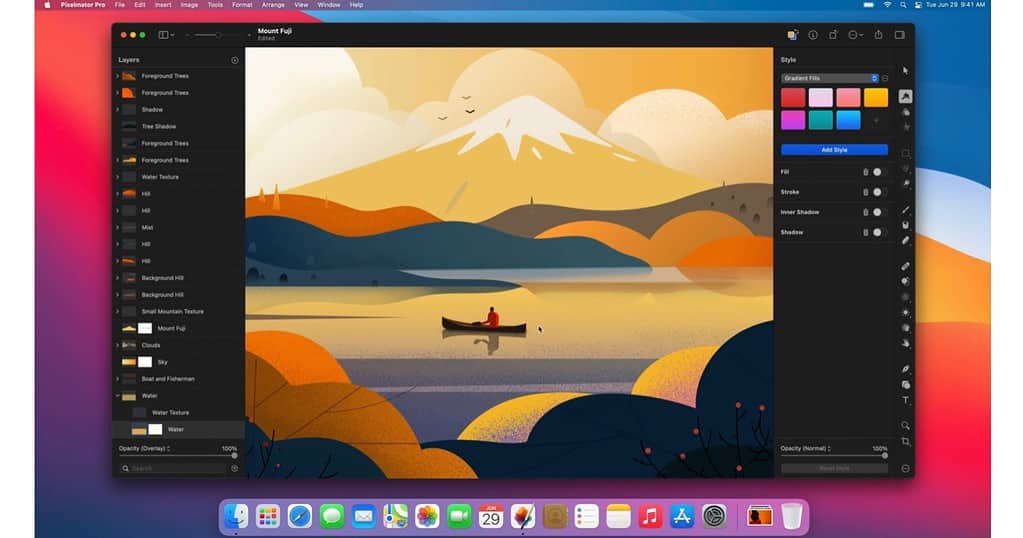Select the Arrange arrow tool
Viewport: 1023px width, 538px height.
pyautogui.click(x=905, y=71)
